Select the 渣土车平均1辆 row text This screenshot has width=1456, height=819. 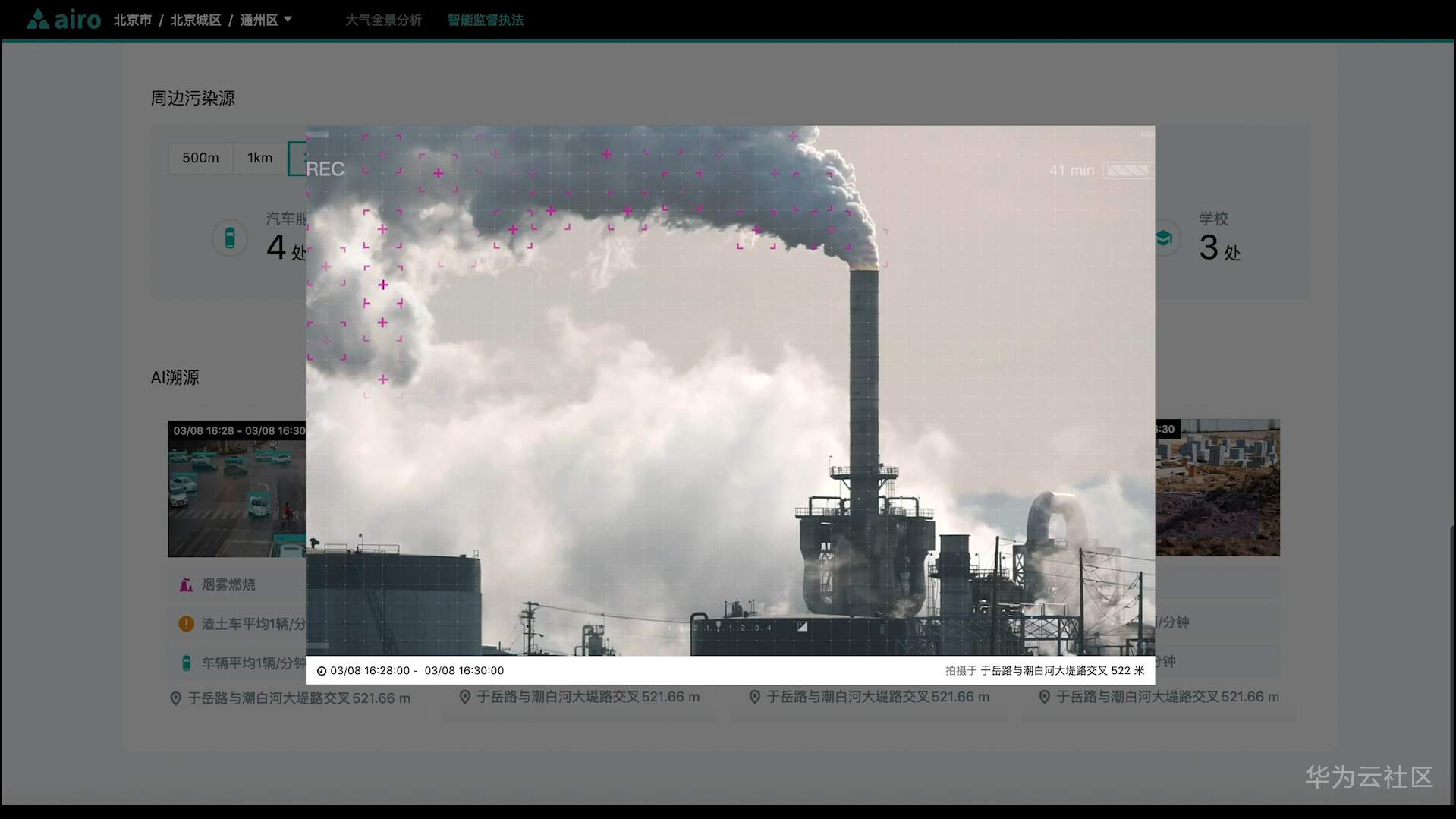253,624
